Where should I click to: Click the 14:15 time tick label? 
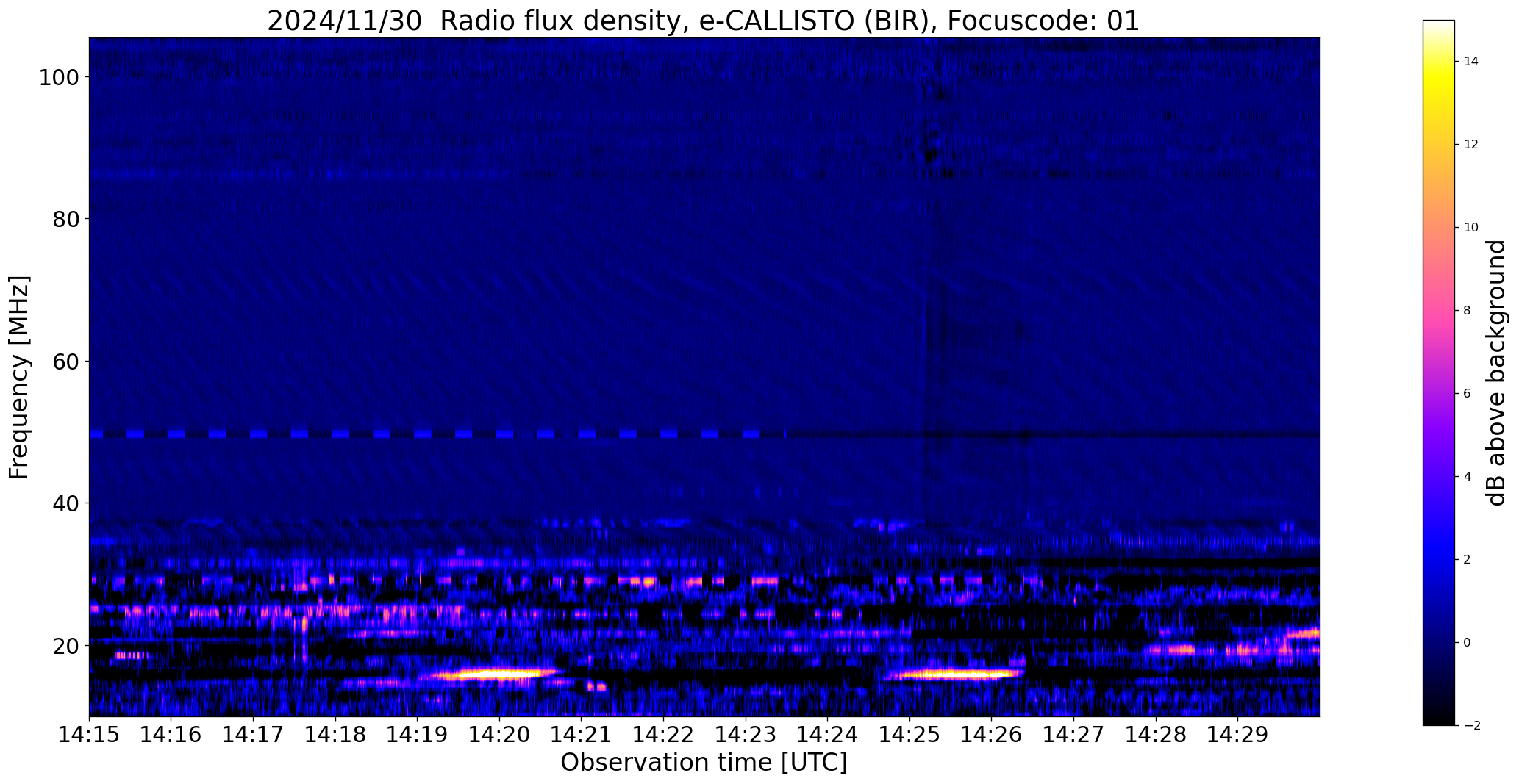pos(89,735)
